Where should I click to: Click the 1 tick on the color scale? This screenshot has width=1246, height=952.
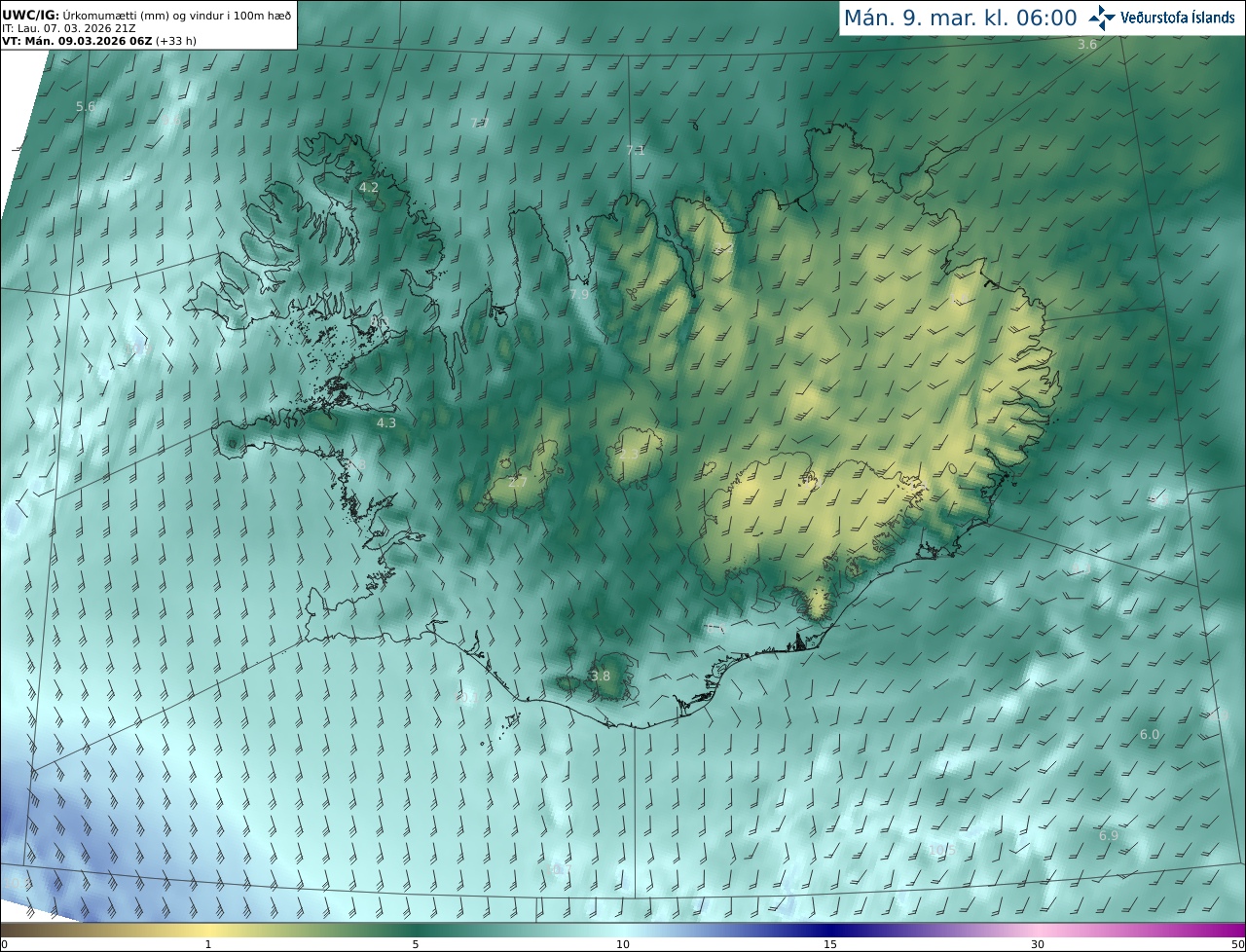click(x=208, y=945)
